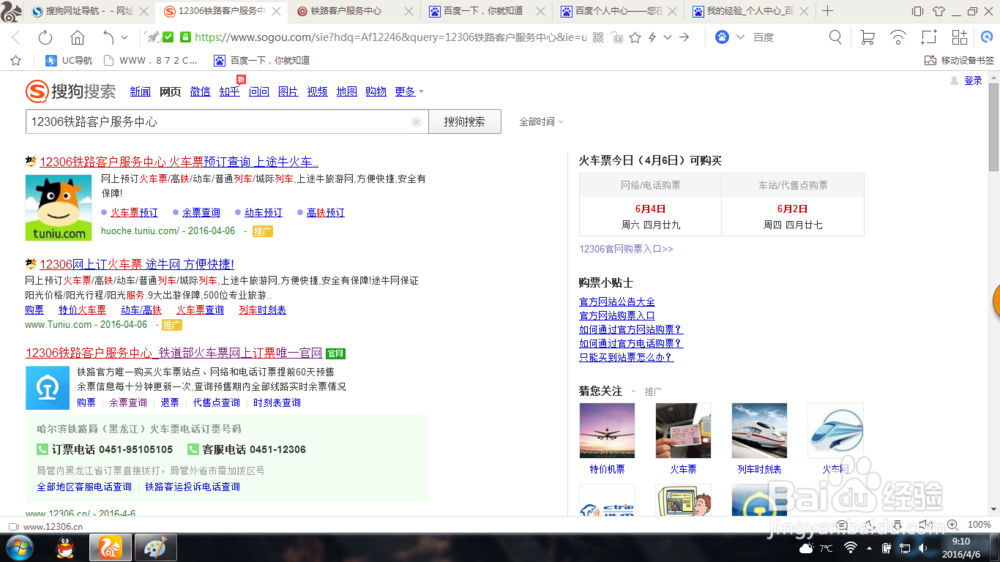Open 列车时刻表 high-speed train thumbnail
The image size is (1000, 562).
pos(759,431)
